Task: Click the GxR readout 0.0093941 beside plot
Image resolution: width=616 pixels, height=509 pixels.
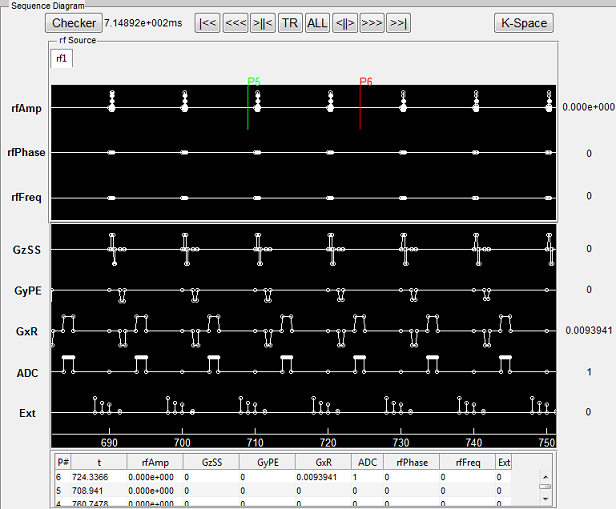Action: pyautogui.click(x=588, y=331)
